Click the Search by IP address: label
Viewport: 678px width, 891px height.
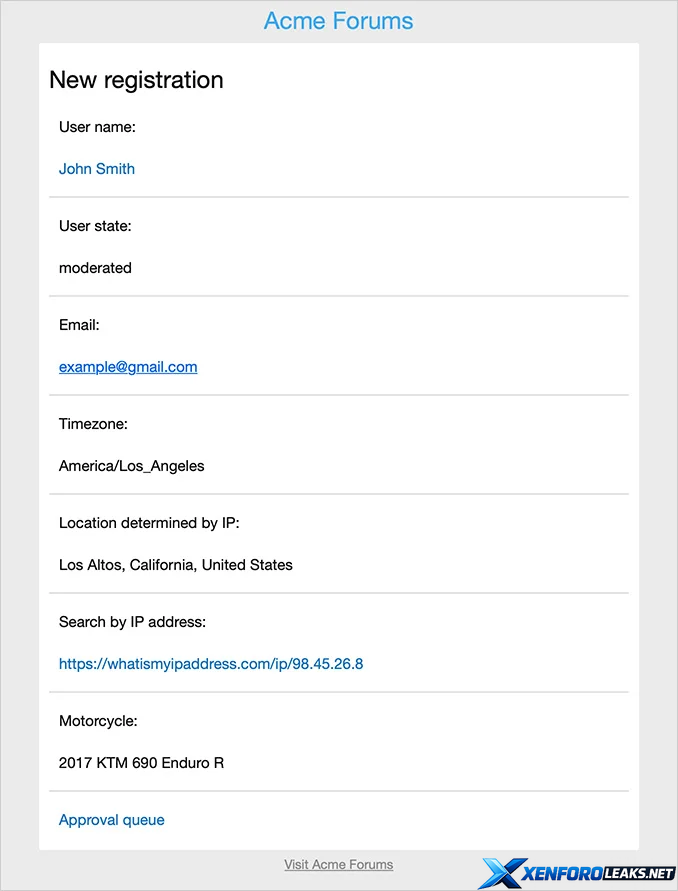[132, 622]
